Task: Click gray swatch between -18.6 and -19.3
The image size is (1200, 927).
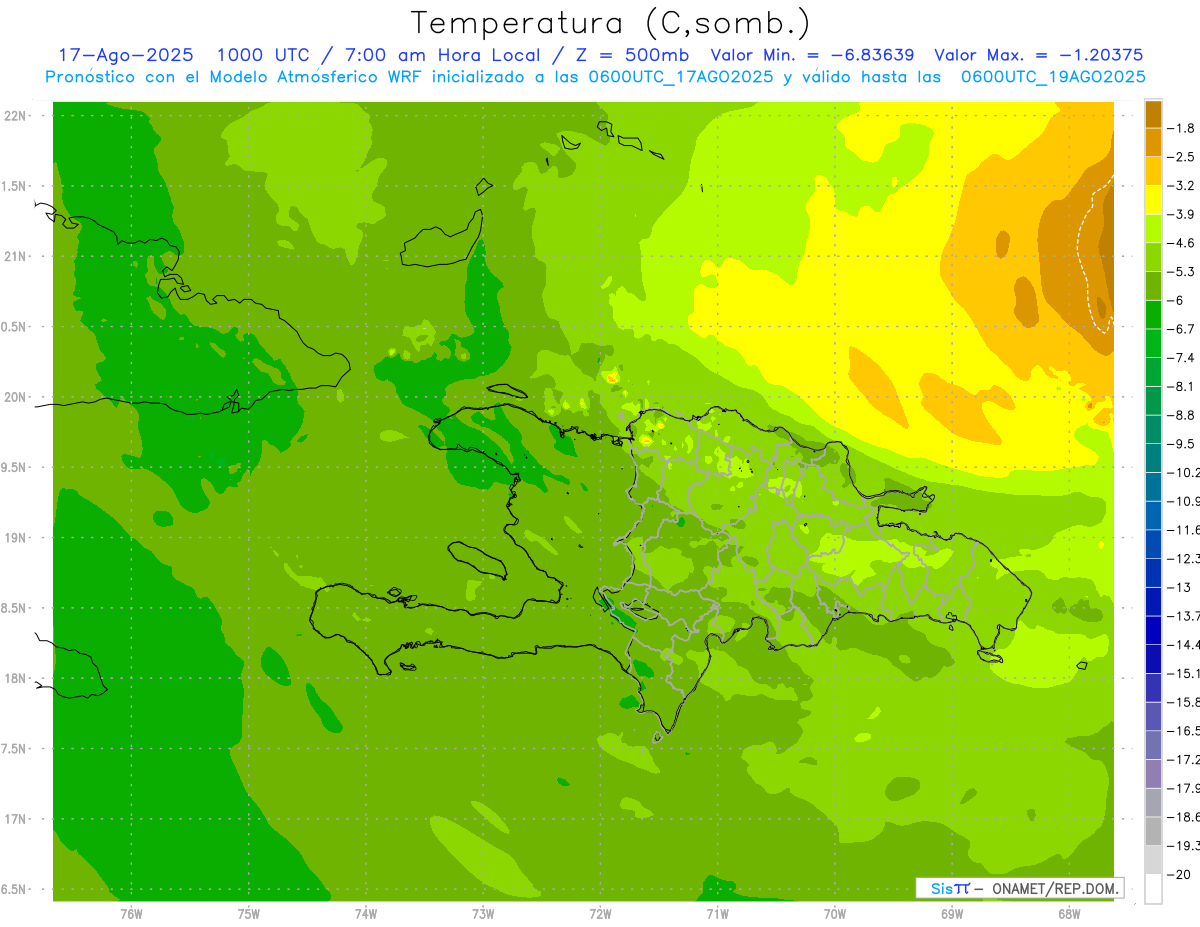Action: pyautogui.click(x=1153, y=832)
